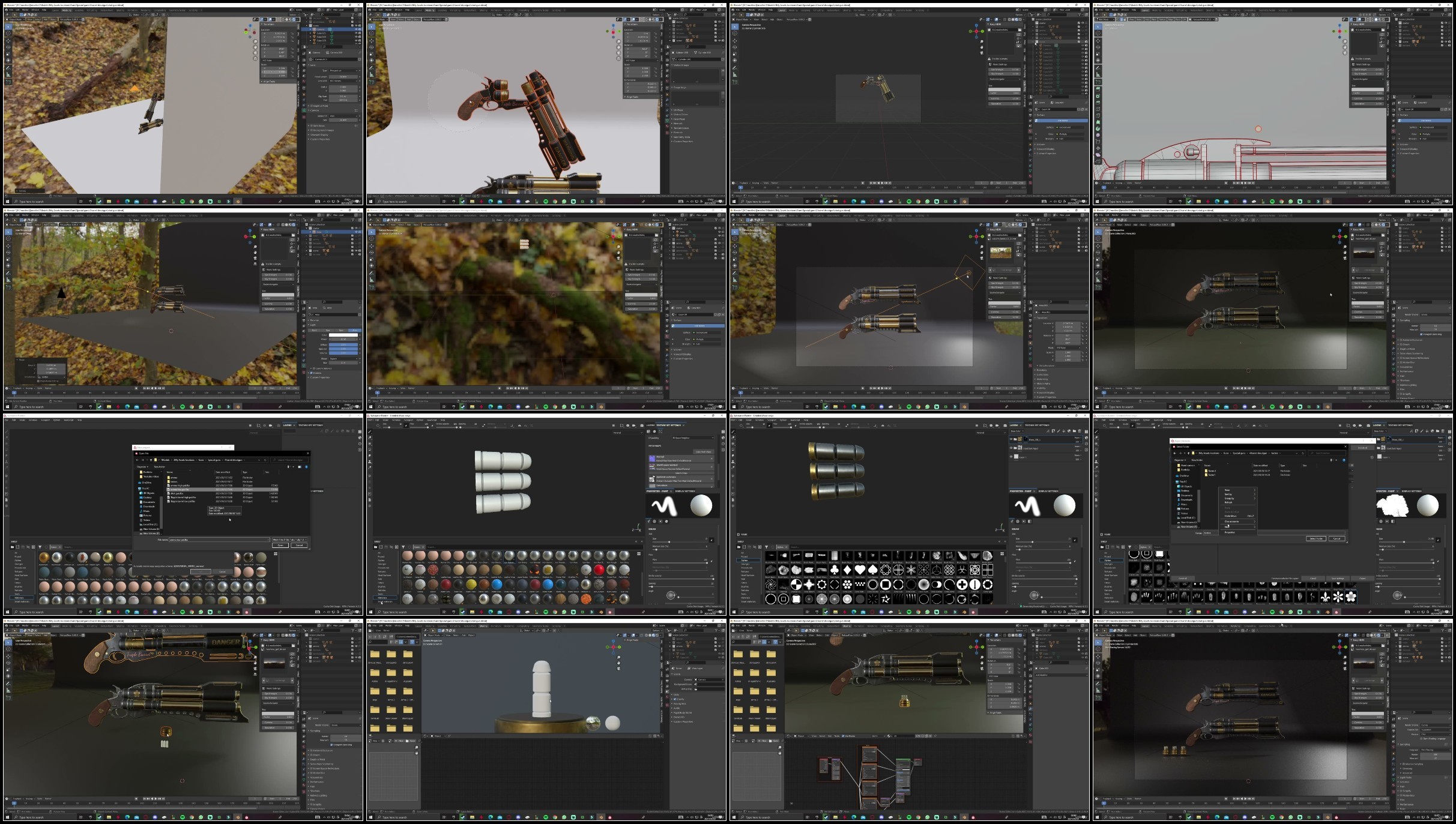Click Export button in Export textures dialog

point(1362,579)
